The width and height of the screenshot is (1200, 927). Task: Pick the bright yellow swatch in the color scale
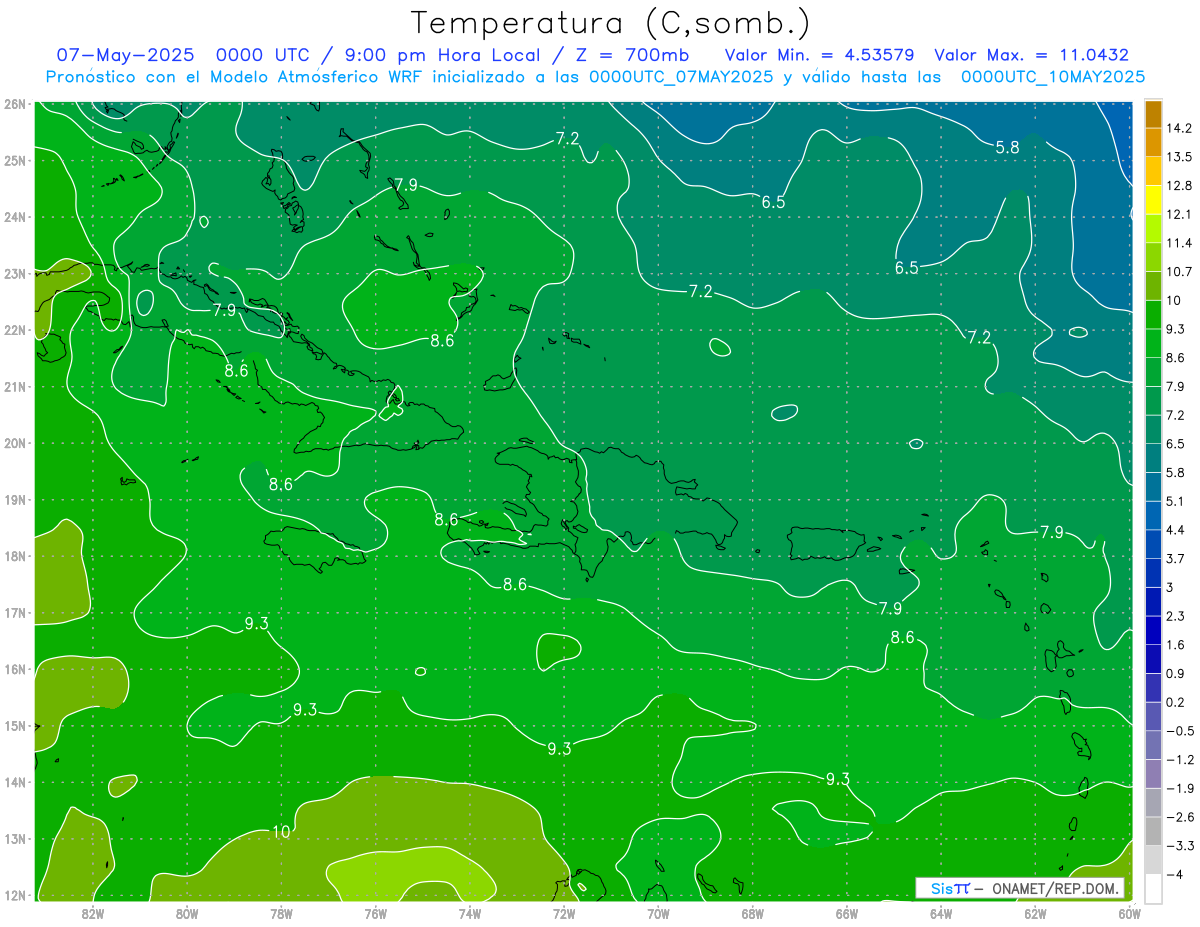pyautogui.click(x=1153, y=200)
